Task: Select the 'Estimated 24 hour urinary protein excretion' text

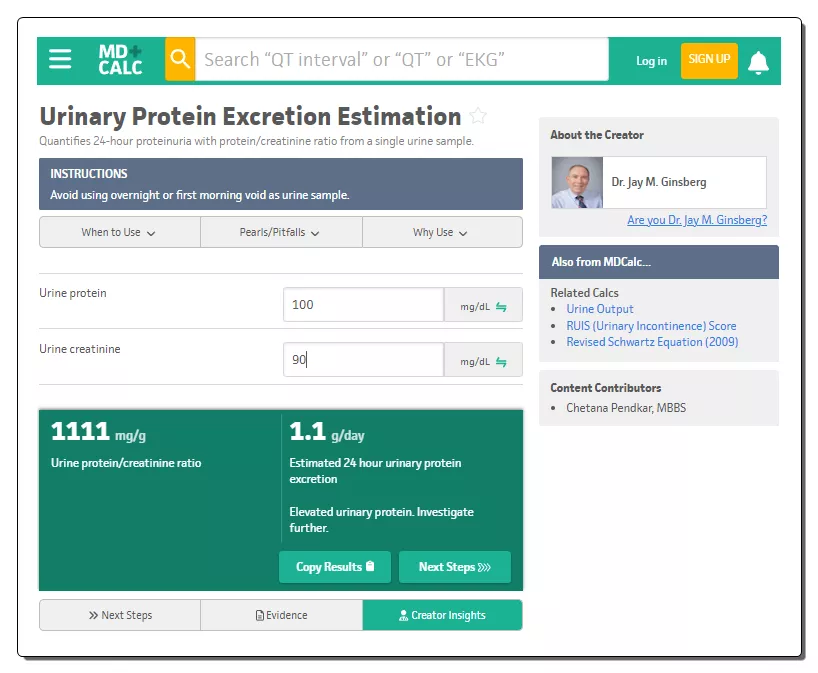Action: 375,471
